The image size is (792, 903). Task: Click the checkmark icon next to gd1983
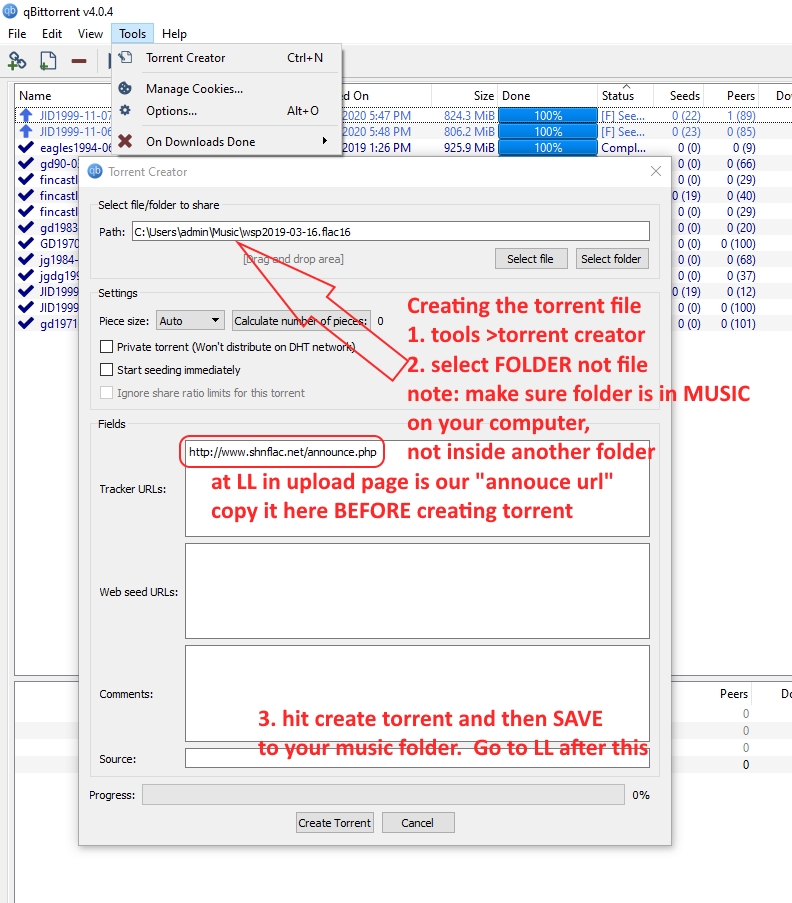pos(26,227)
